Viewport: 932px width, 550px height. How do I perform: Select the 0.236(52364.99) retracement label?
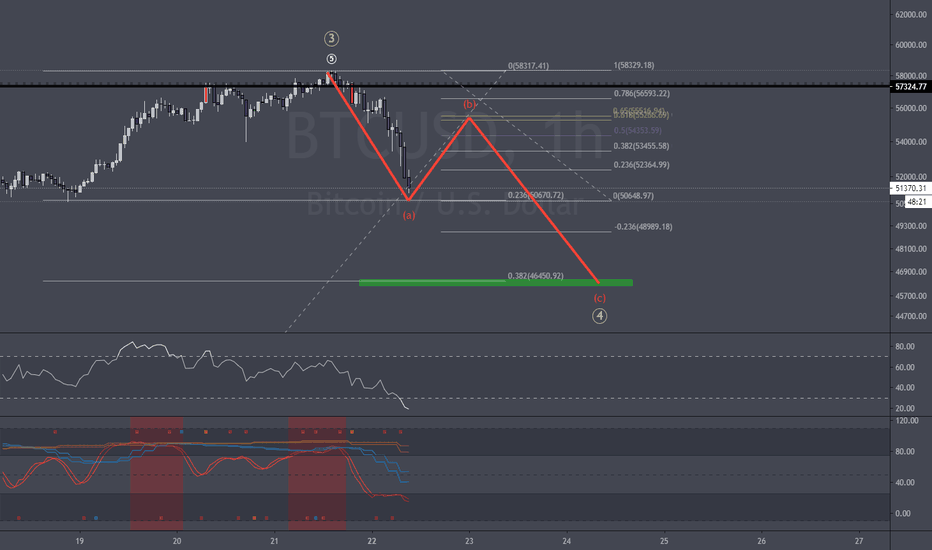click(x=641, y=165)
